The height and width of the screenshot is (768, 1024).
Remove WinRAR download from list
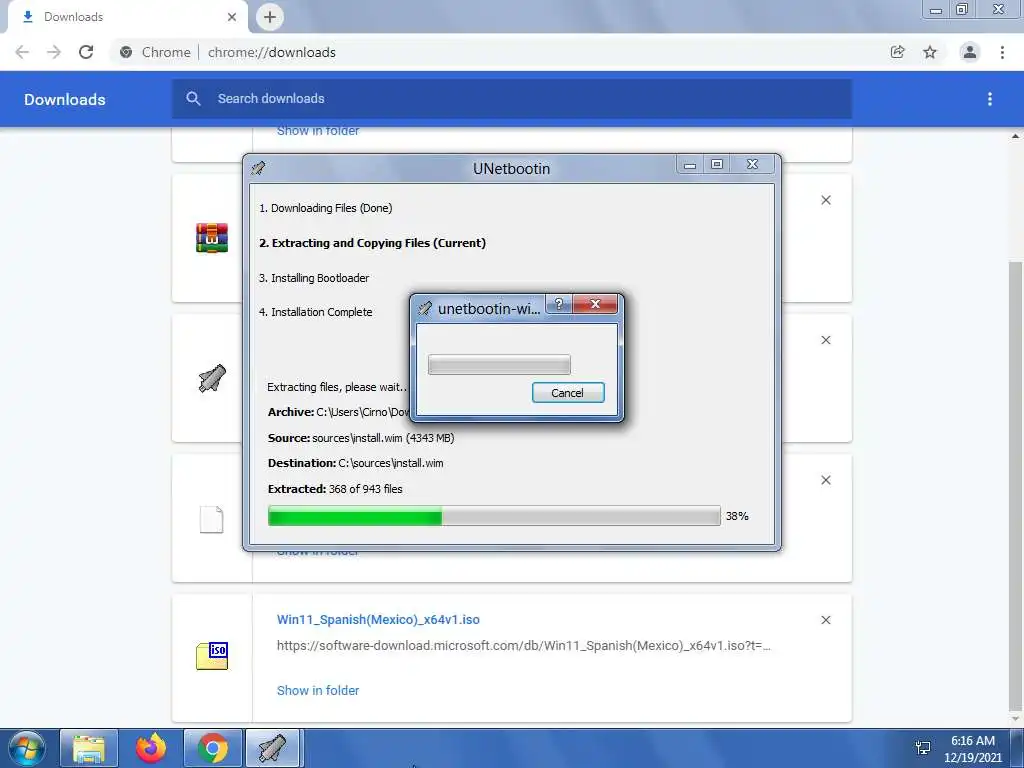pos(826,200)
